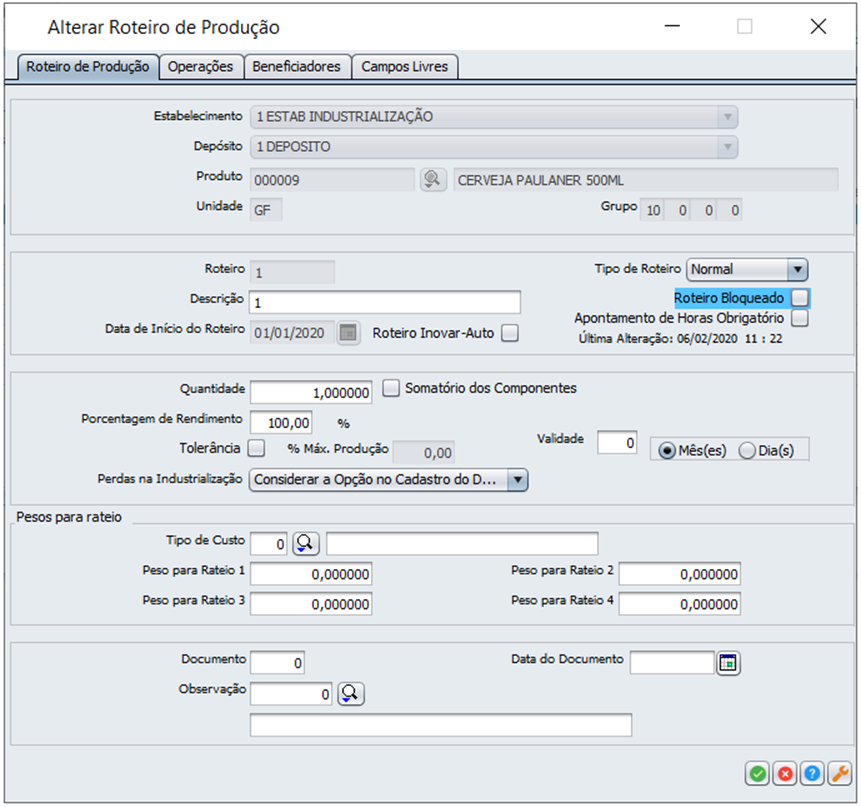Switch to Operações tab
This screenshot has width=861, height=807.
200,66
